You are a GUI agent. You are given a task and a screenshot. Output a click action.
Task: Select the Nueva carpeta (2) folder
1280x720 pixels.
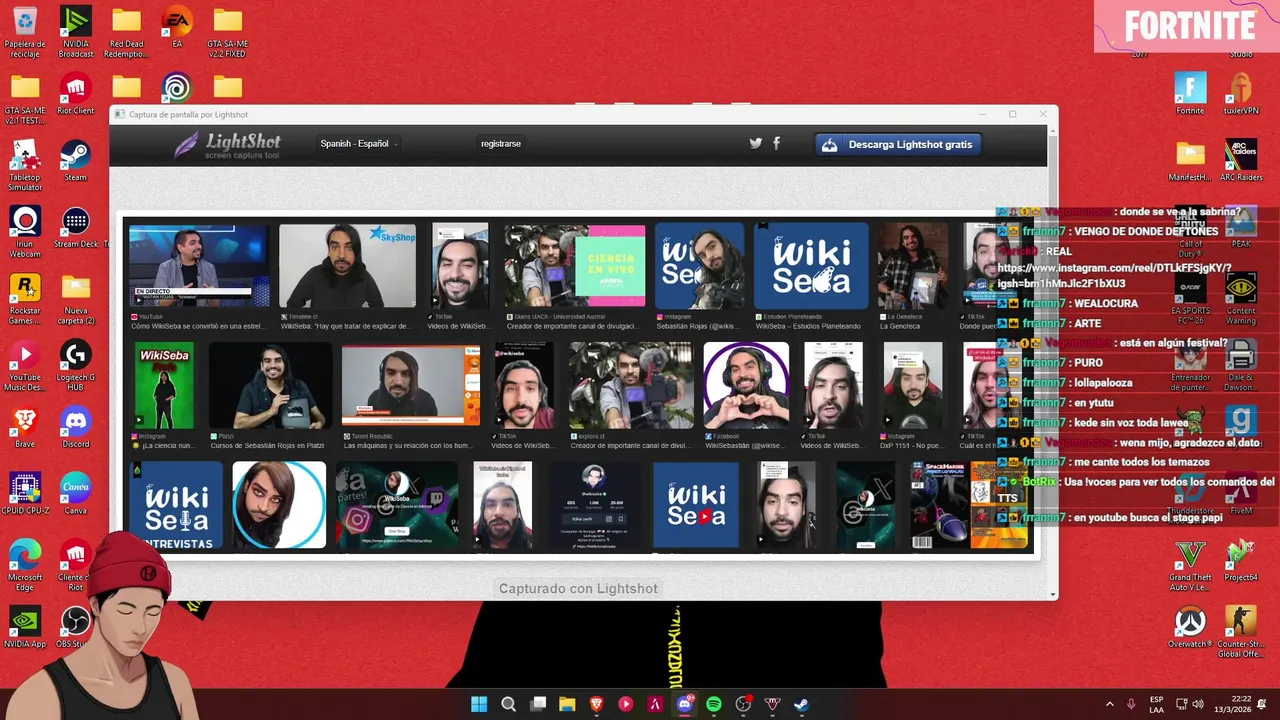click(x=76, y=299)
